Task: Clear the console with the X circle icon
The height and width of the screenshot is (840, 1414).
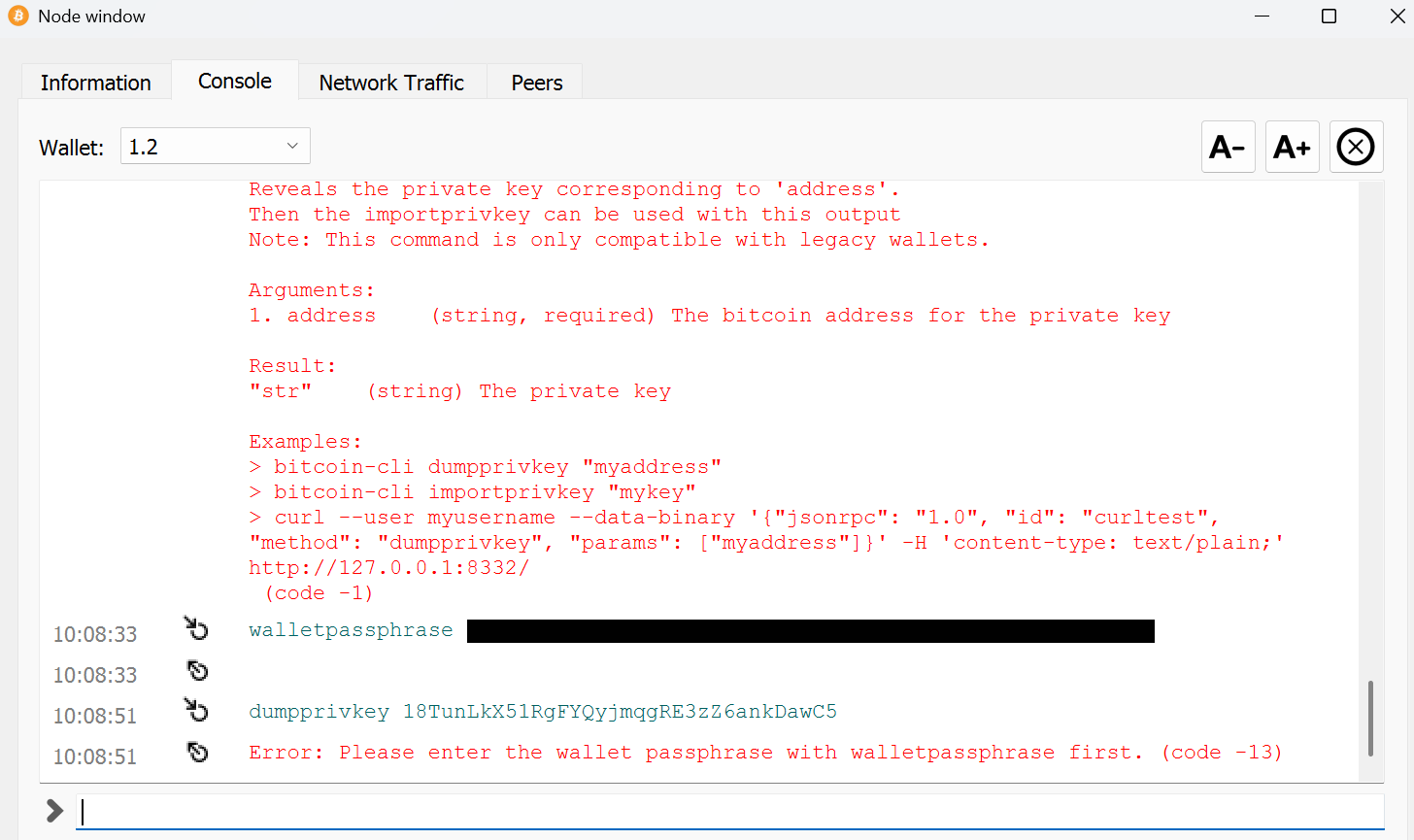Action: click(1356, 148)
